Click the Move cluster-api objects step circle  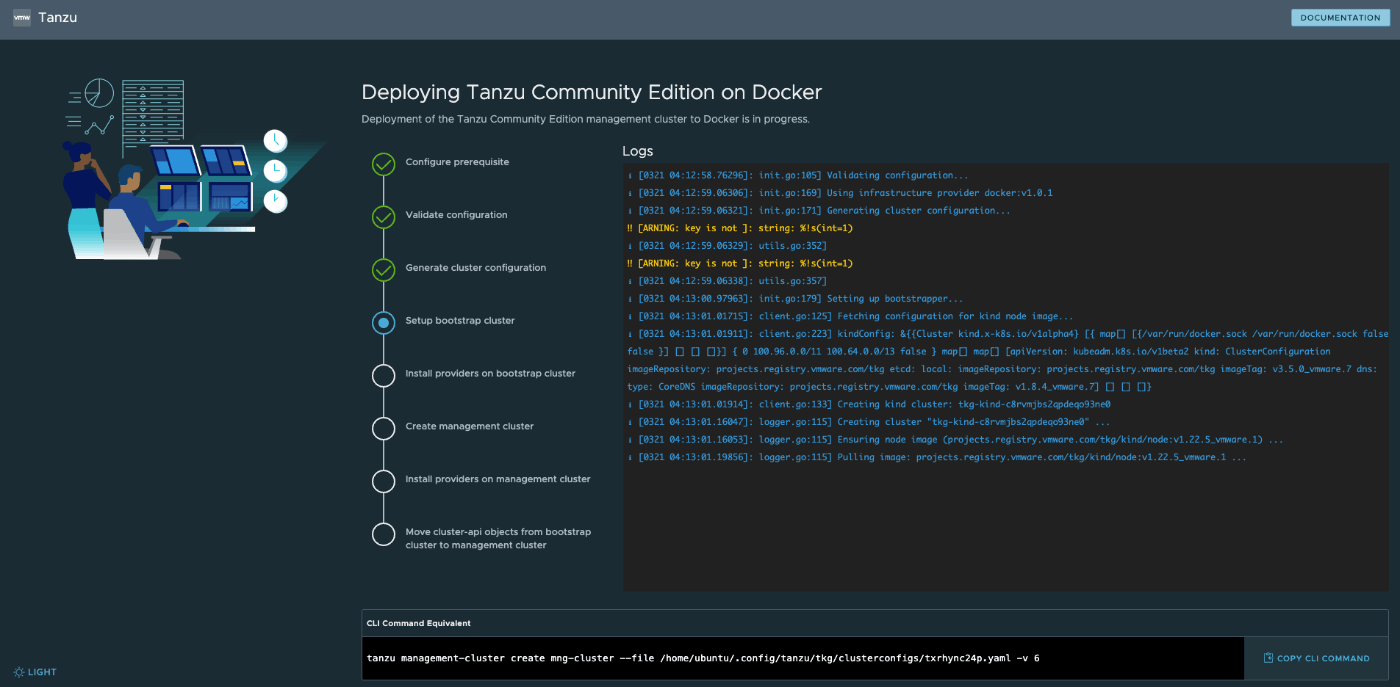coord(384,534)
